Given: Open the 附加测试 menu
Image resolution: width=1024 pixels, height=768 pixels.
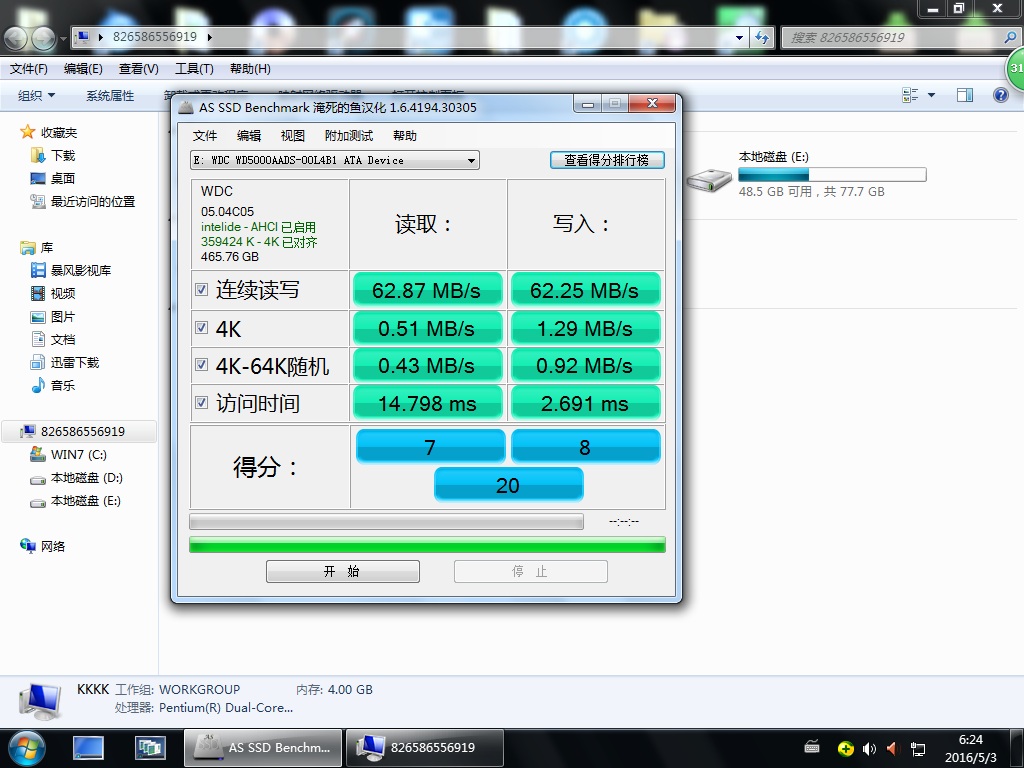Looking at the screenshot, I should 348,136.
